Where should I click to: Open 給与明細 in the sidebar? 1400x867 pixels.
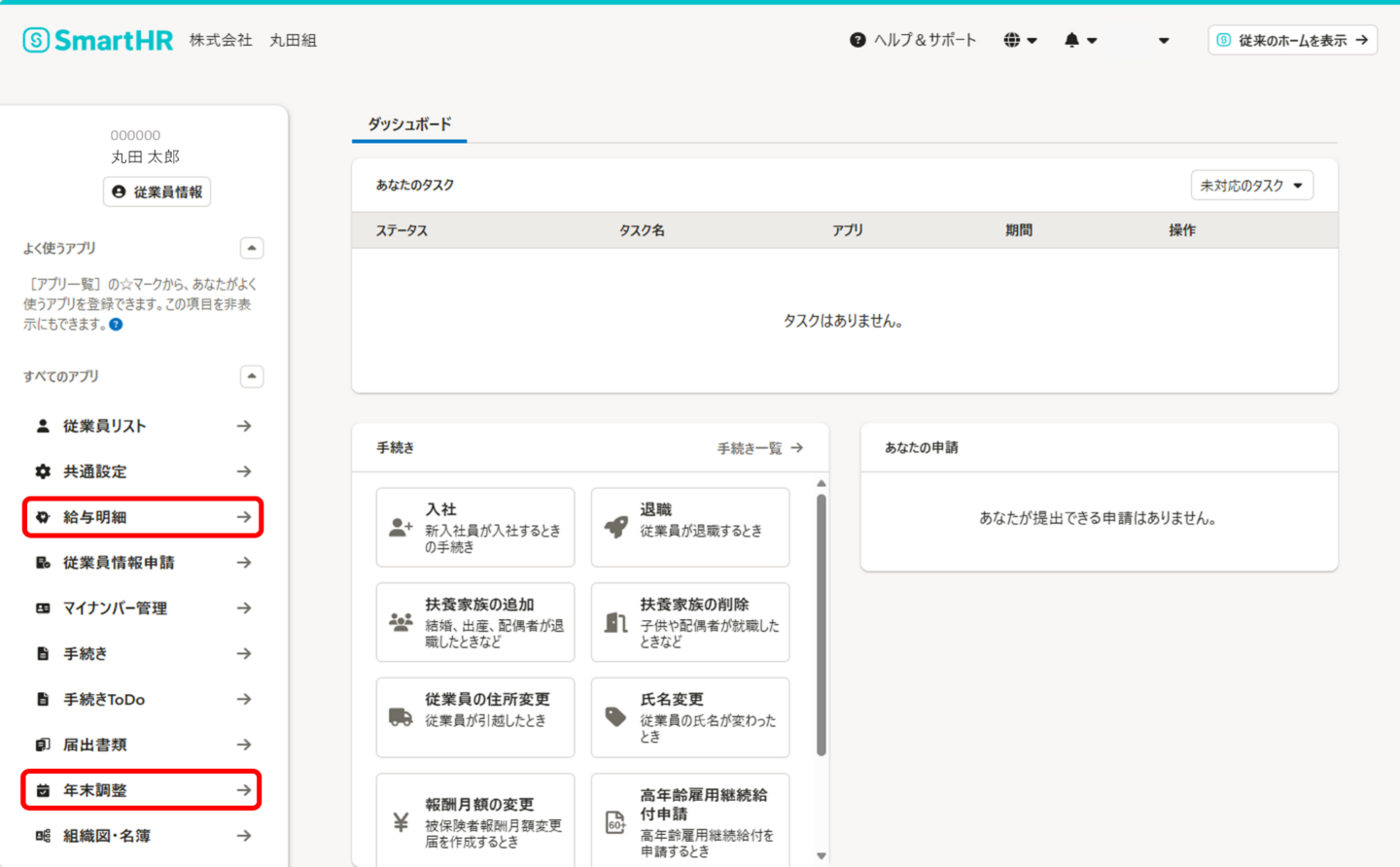pos(143,517)
